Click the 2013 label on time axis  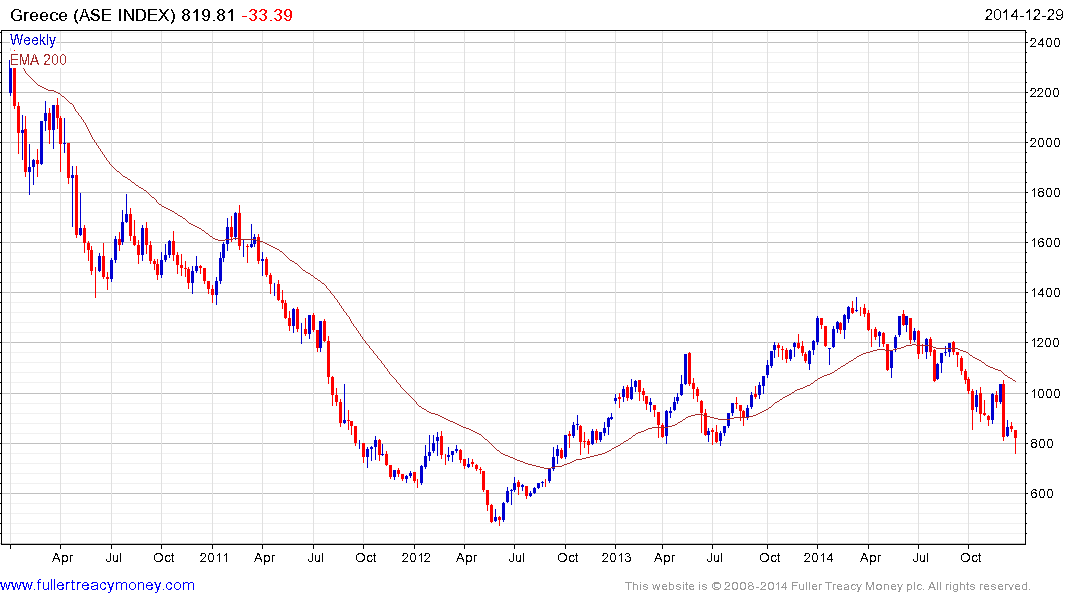click(616, 557)
